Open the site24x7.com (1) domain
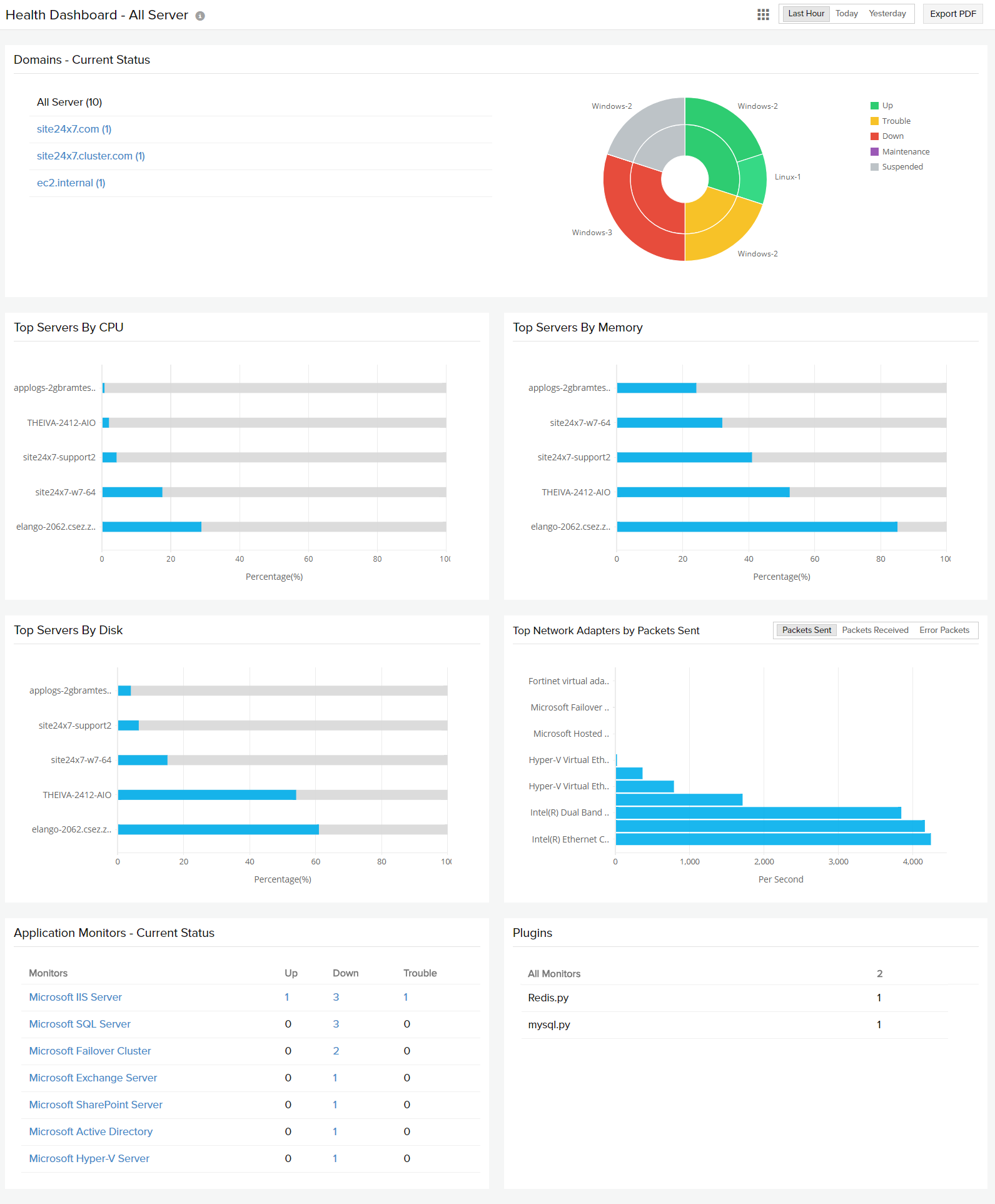 click(x=74, y=129)
